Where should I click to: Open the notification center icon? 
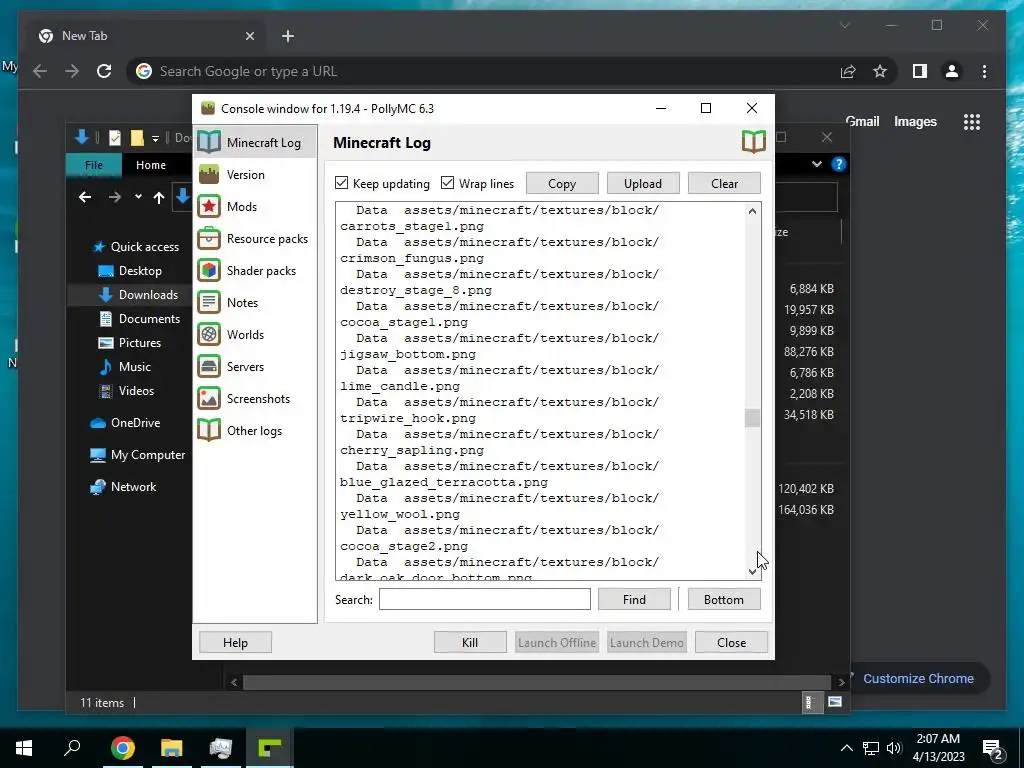pos(993,748)
